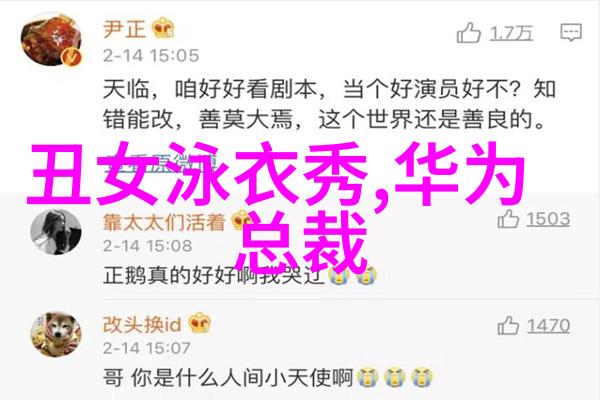The height and width of the screenshot is (400, 600).
Task: Open the Shiba dog avatar of 改头换id
Action: coord(56,335)
